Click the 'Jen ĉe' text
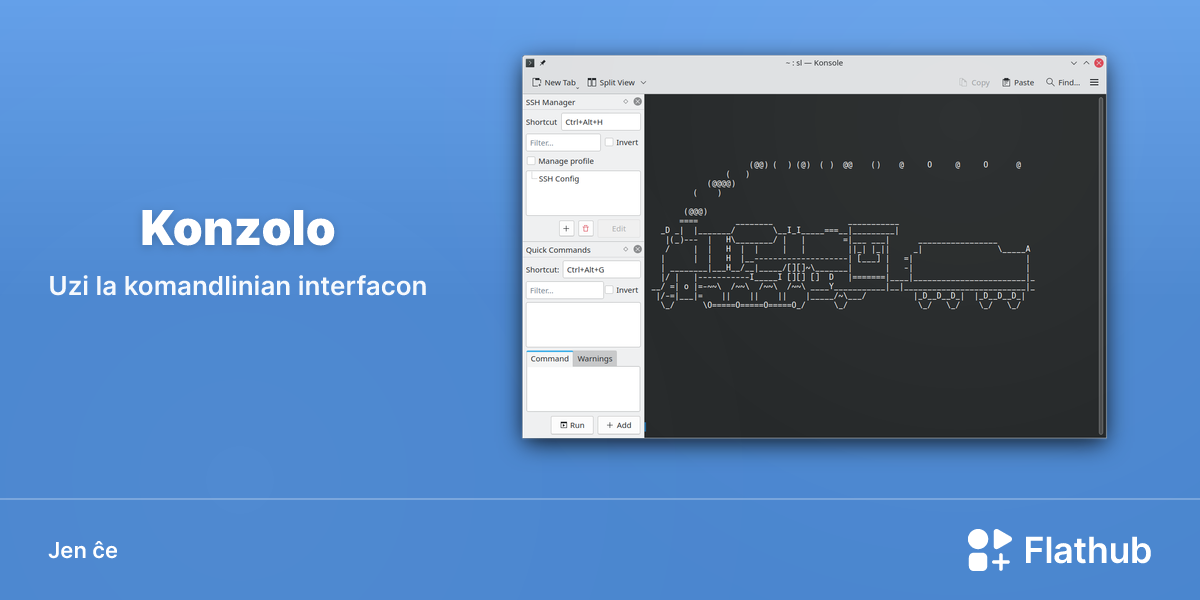The height and width of the screenshot is (600, 1200). (x=83, y=550)
